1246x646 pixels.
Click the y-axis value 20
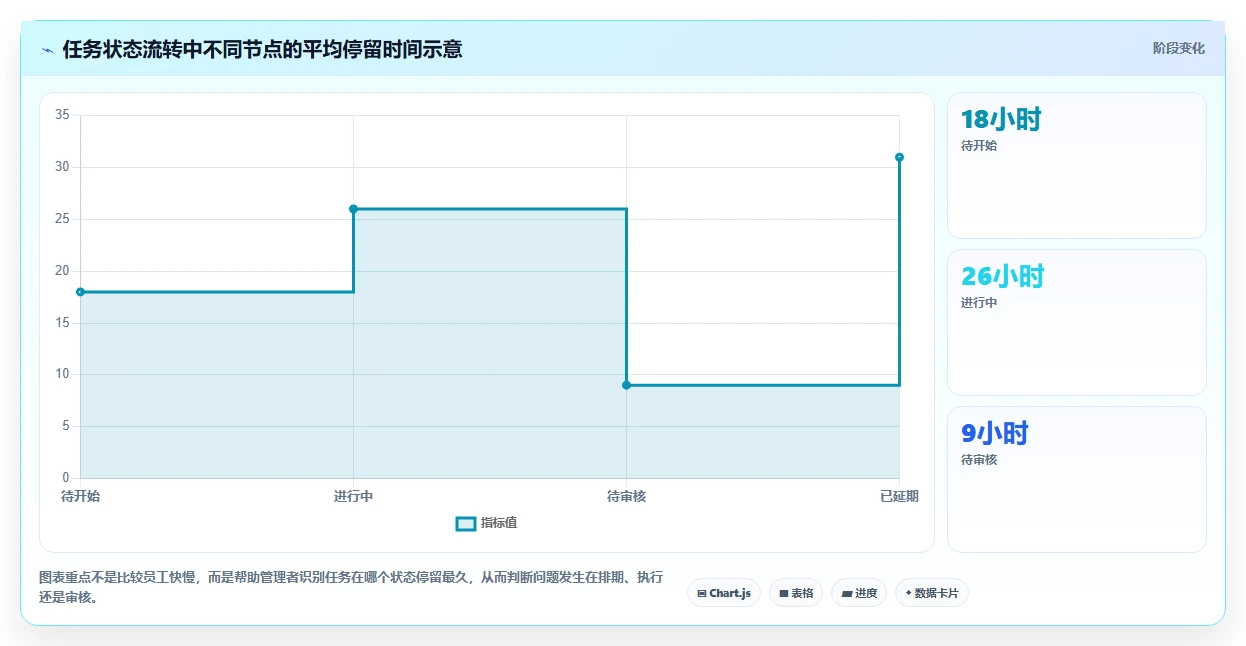62,271
